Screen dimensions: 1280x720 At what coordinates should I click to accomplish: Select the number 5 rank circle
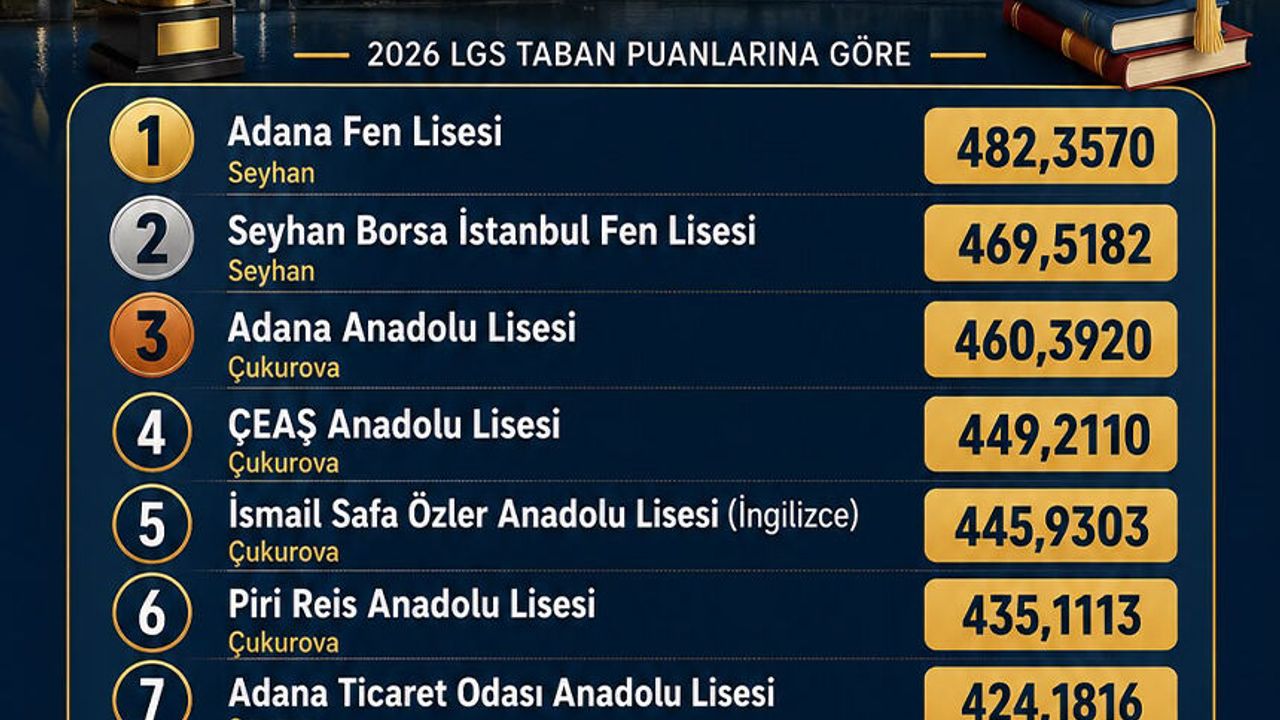point(152,524)
